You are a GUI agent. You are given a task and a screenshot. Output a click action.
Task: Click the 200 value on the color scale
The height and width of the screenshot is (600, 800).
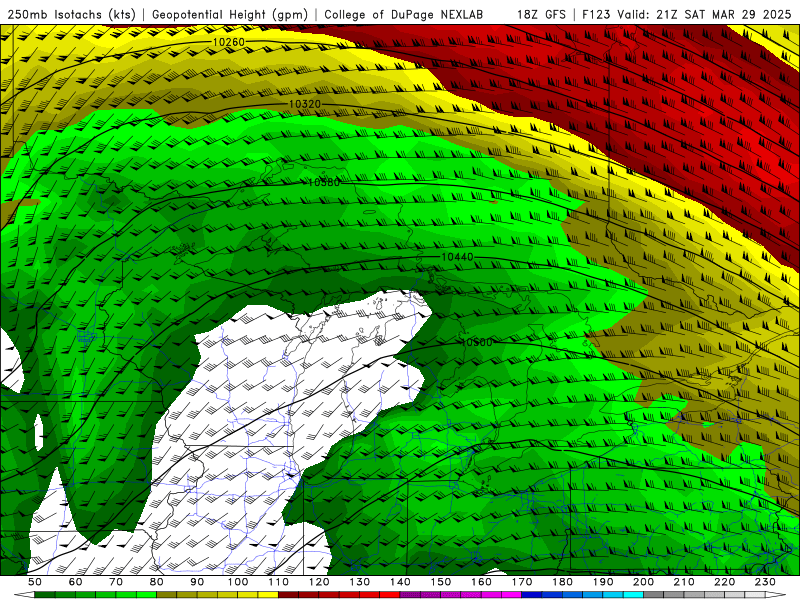click(643, 582)
